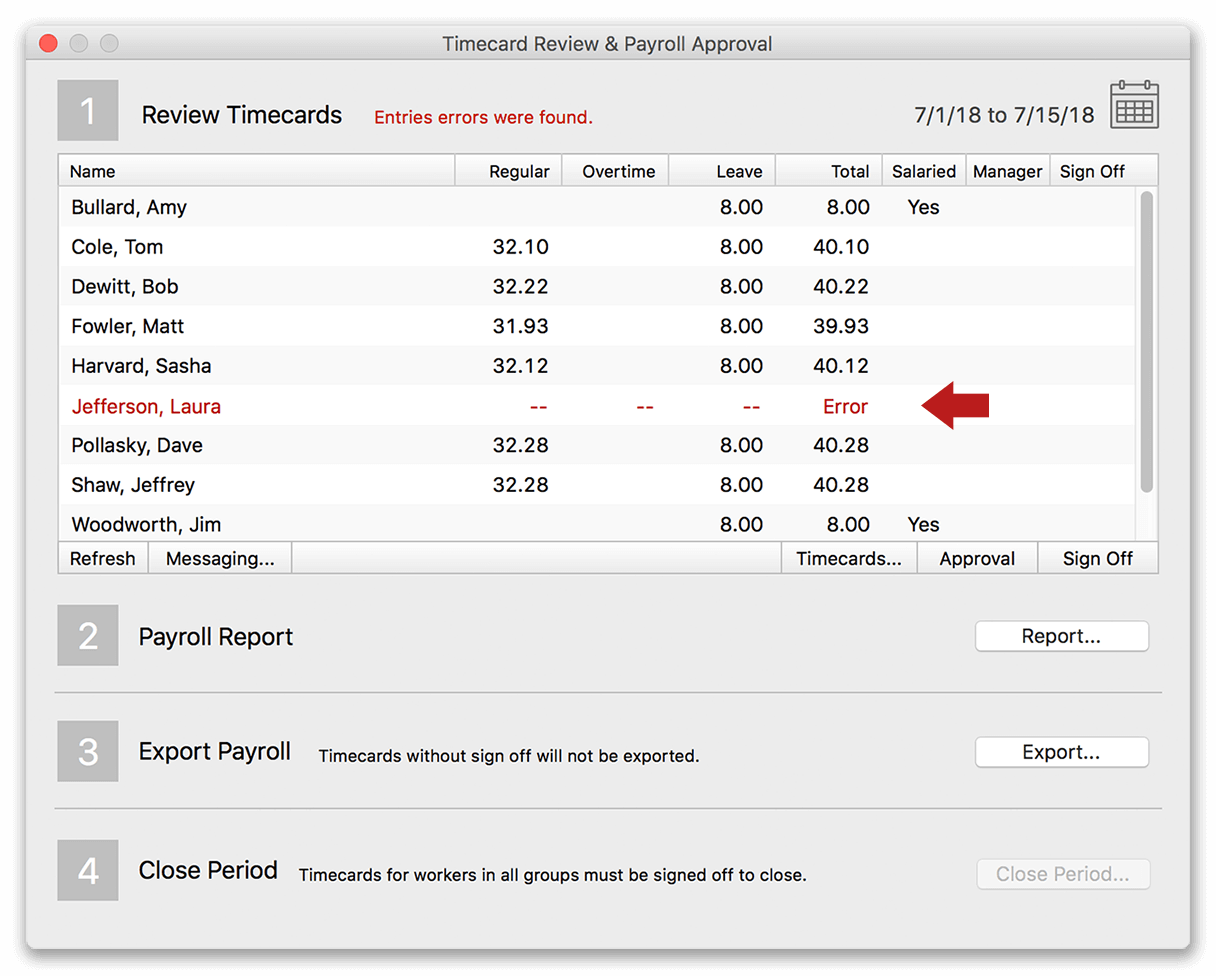1216x976 pixels.
Task: Export payroll with the Export button
Action: point(1061,752)
